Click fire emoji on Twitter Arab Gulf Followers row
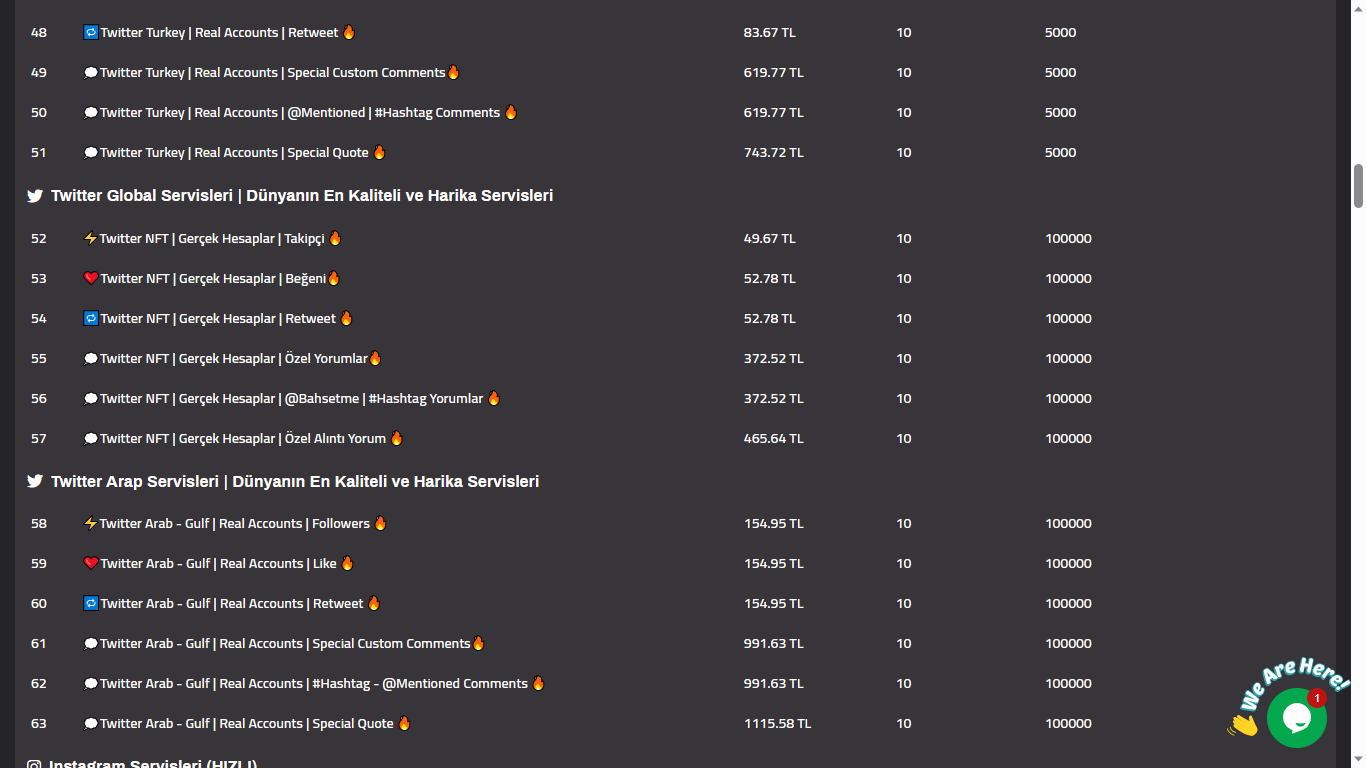This screenshot has width=1366, height=768. (x=380, y=523)
